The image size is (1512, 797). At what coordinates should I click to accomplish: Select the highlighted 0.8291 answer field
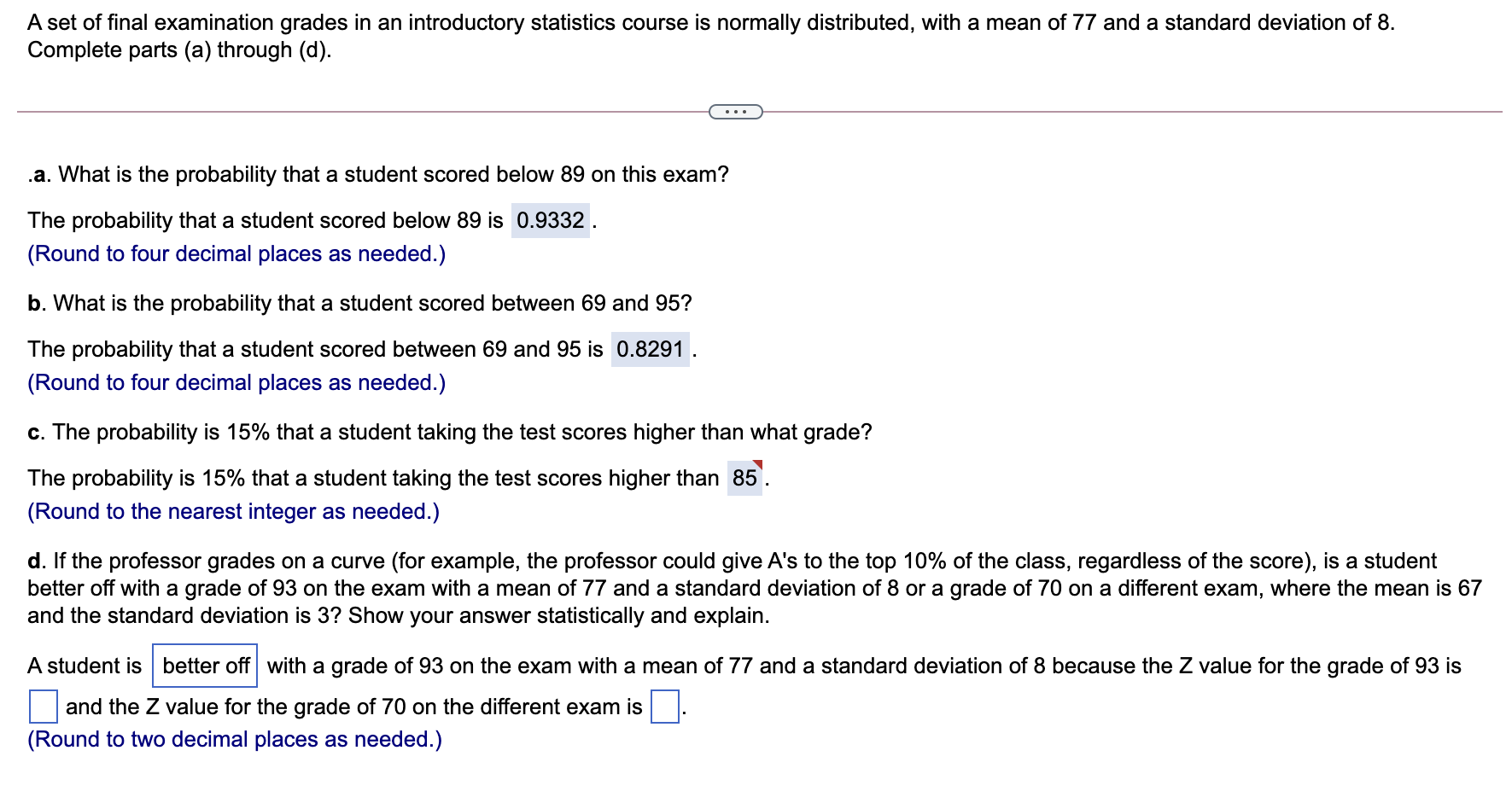click(651, 348)
